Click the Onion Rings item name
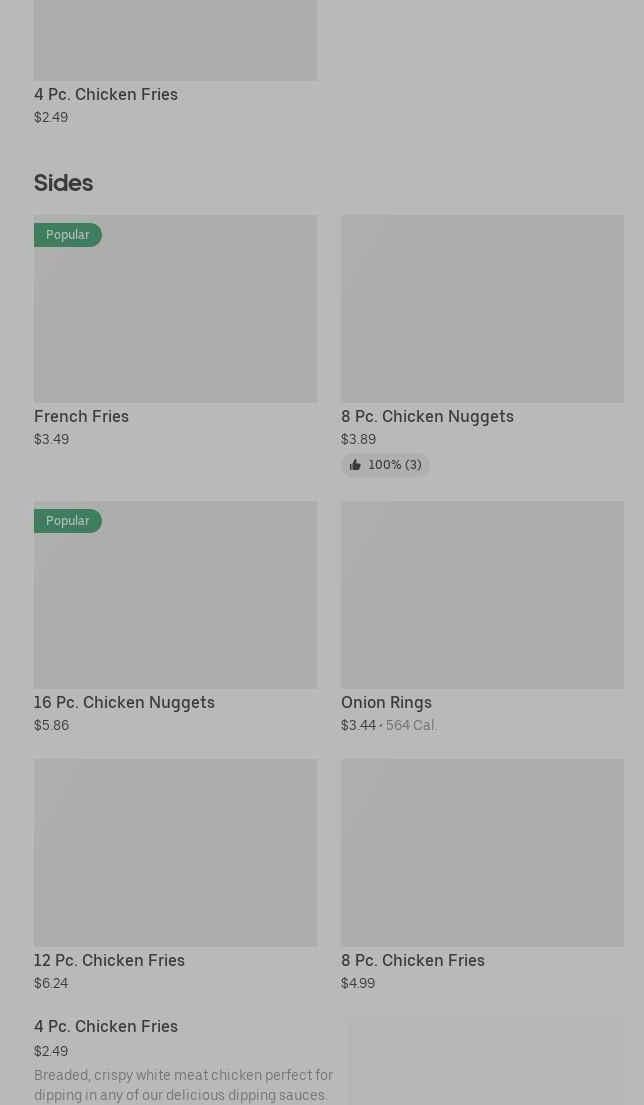 386,702
